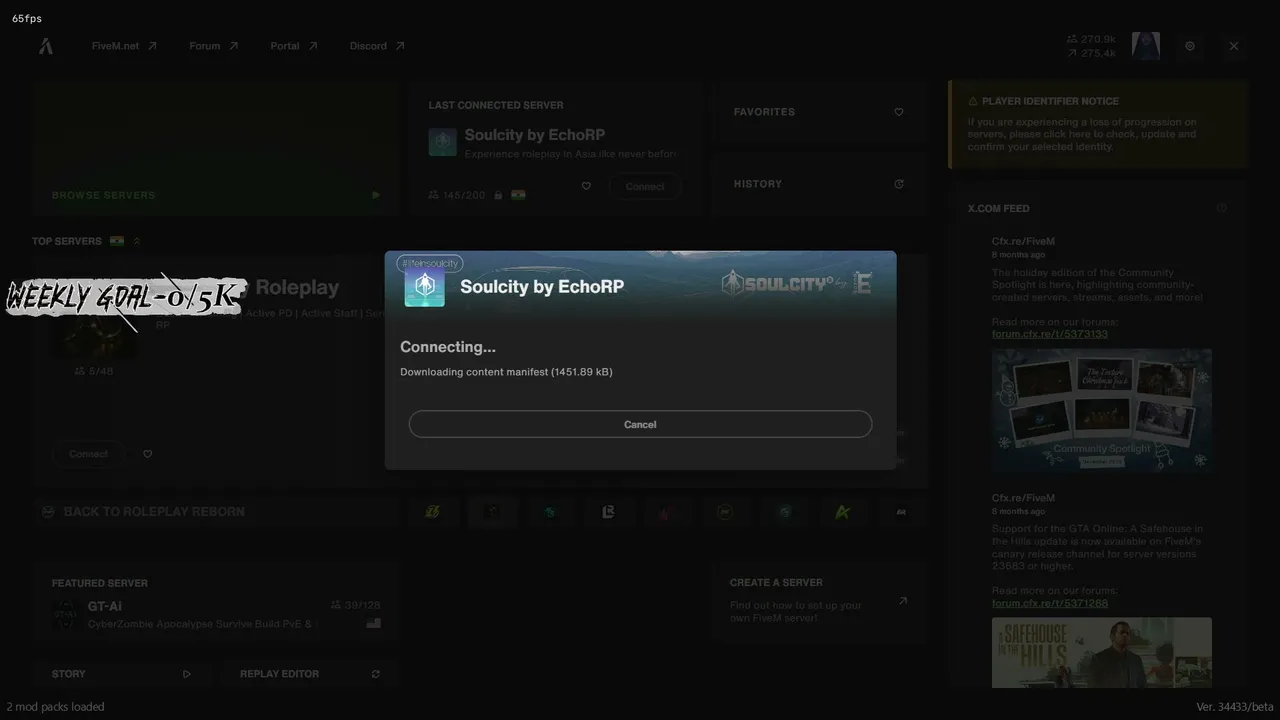The width and height of the screenshot is (1280, 720).
Task: Select the green A server logo
Action: 842,512
